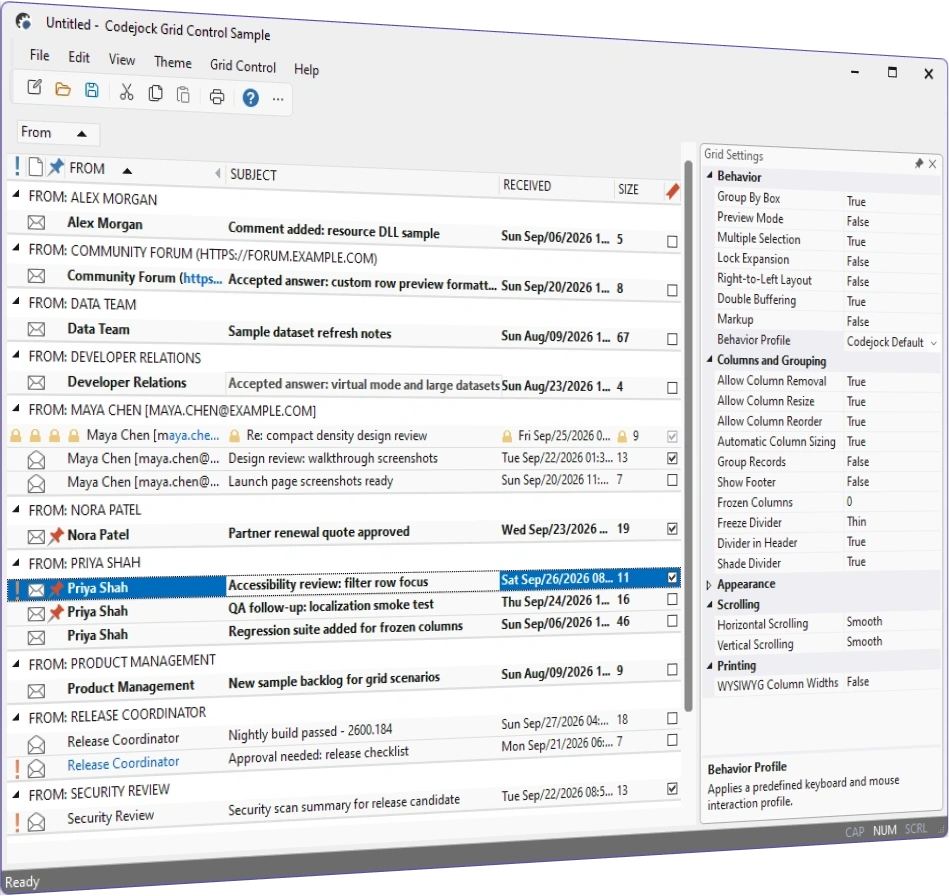The width and height of the screenshot is (949, 896).
Task: Expand the Appearance settings section
Action: point(709,585)
